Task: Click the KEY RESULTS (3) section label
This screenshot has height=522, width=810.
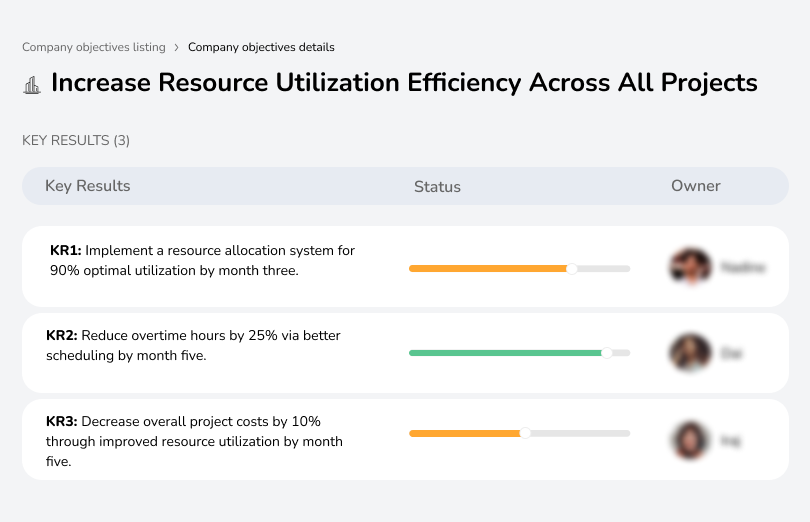Action: click(x=76, y=141)
